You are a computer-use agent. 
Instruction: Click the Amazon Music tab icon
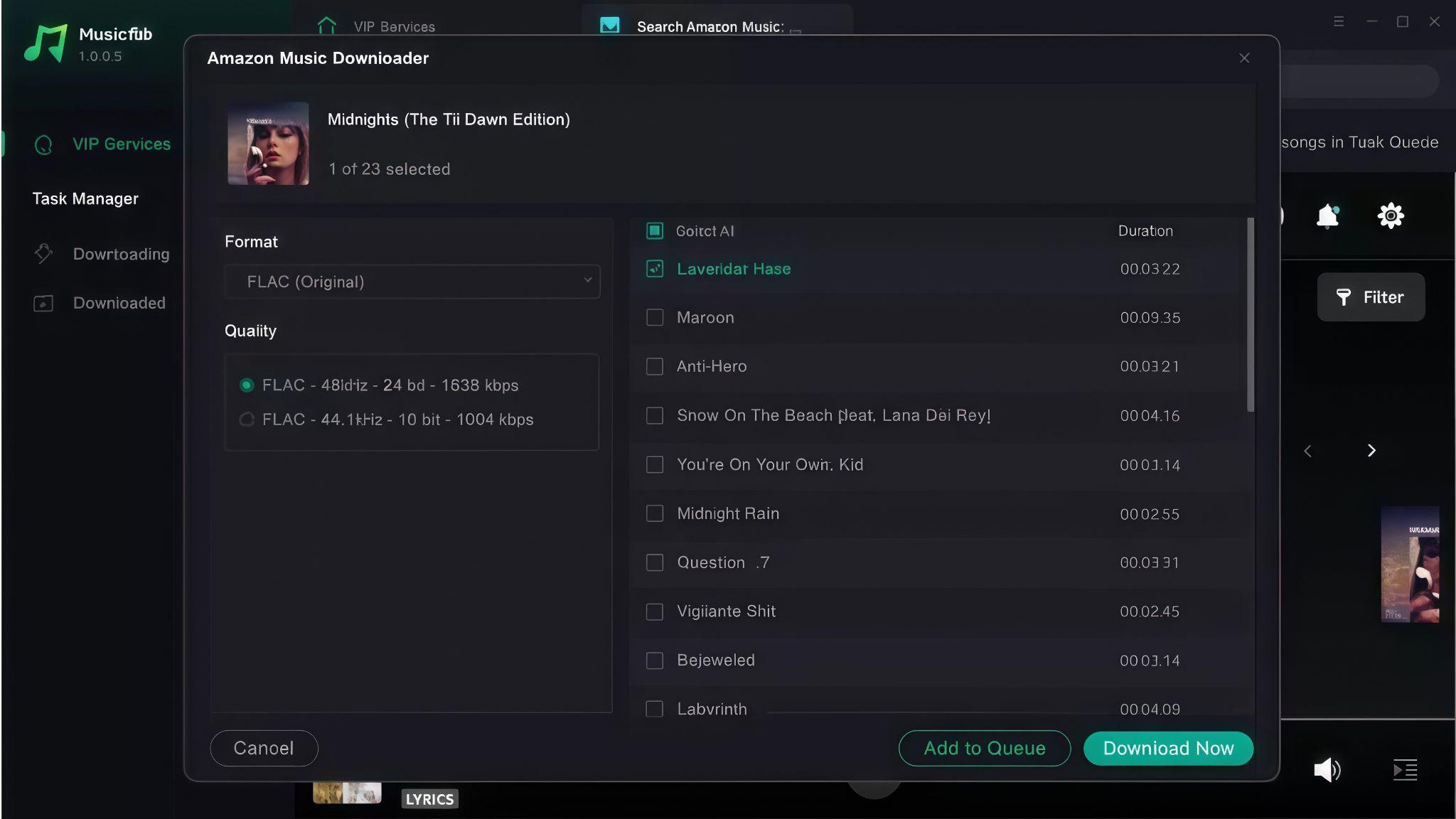pyautogui.click(x=609, y=26)
